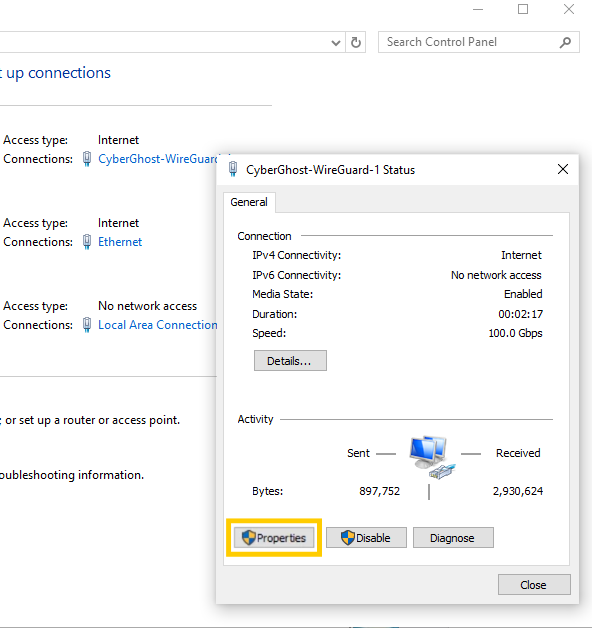Click the CyberGhost-WireGuard adapter icon in list
This screenshot has width=592, height=628.
point(87,159)
